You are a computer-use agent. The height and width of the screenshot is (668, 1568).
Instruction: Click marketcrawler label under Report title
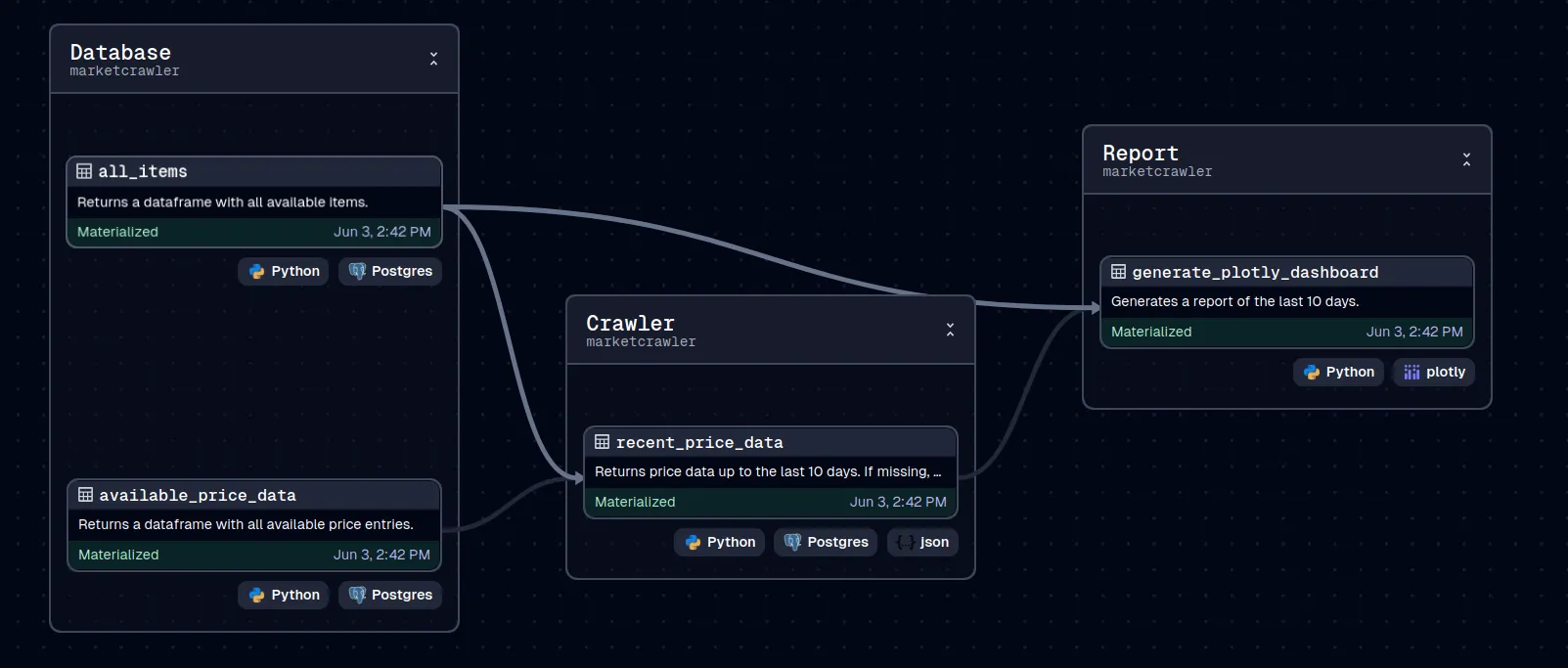click(x=1157, y=172)
